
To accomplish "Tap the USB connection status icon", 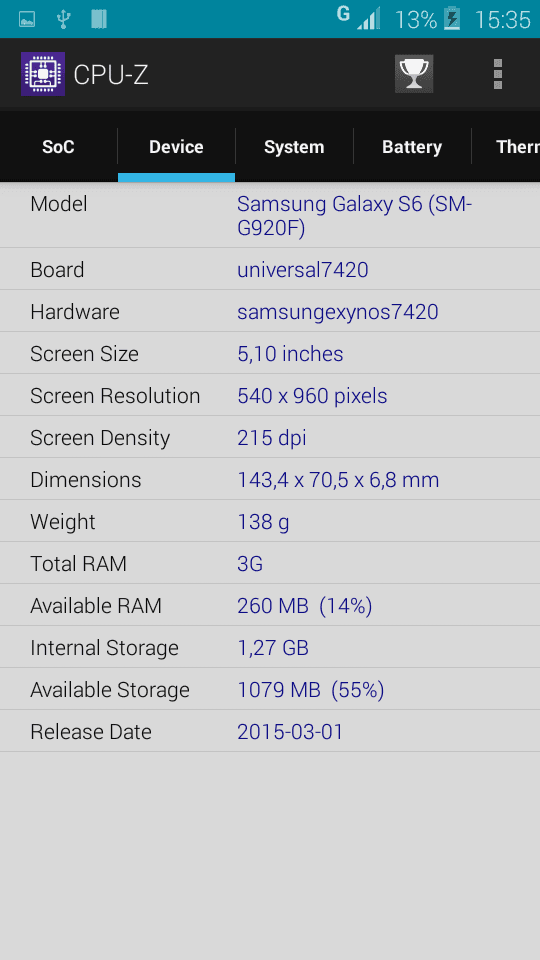I will click(63, 19).
